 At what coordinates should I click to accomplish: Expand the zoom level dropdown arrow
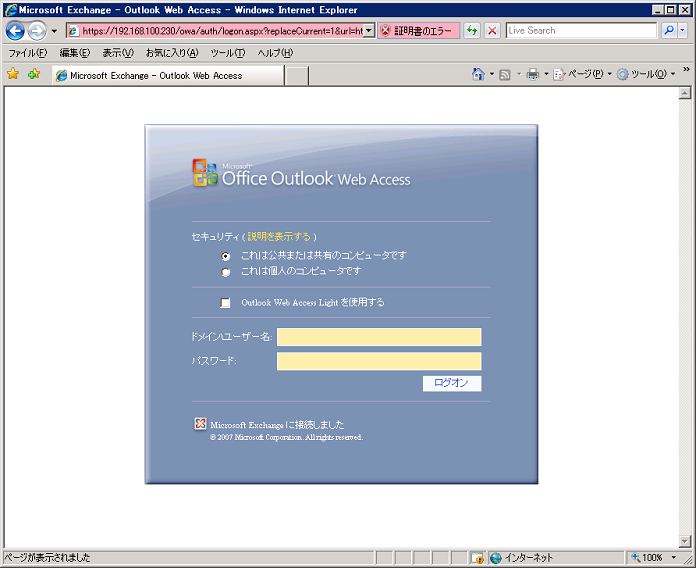click(674, 558)
